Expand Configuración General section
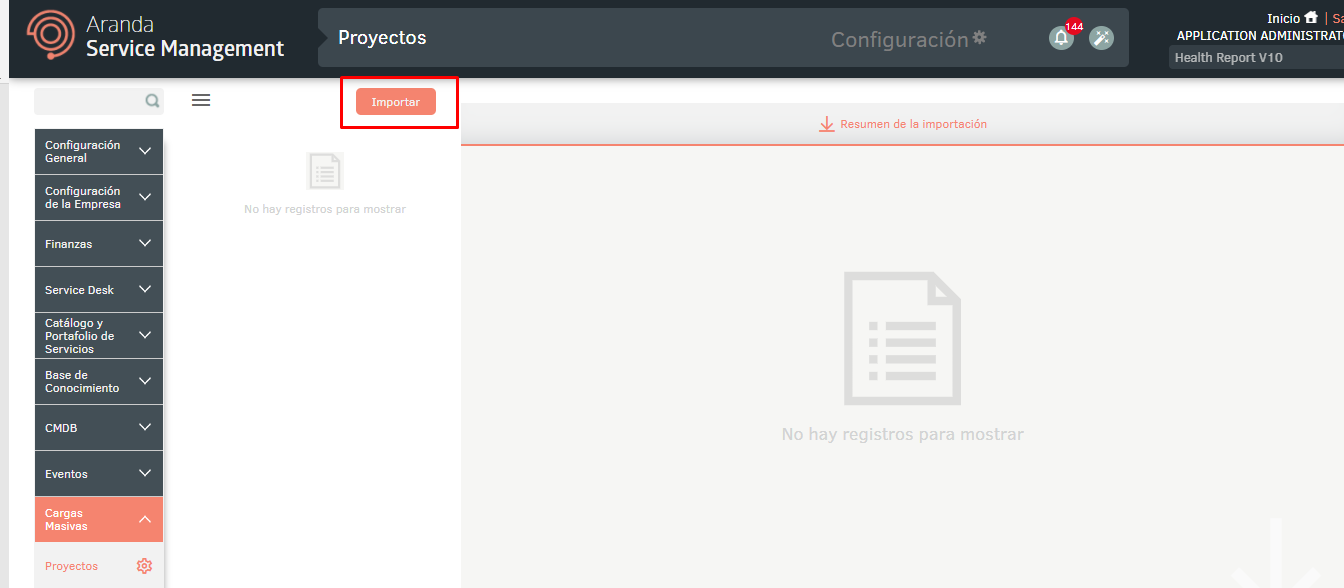The width and height of the screenshot is (1344, 588). (x=99, y=152)
